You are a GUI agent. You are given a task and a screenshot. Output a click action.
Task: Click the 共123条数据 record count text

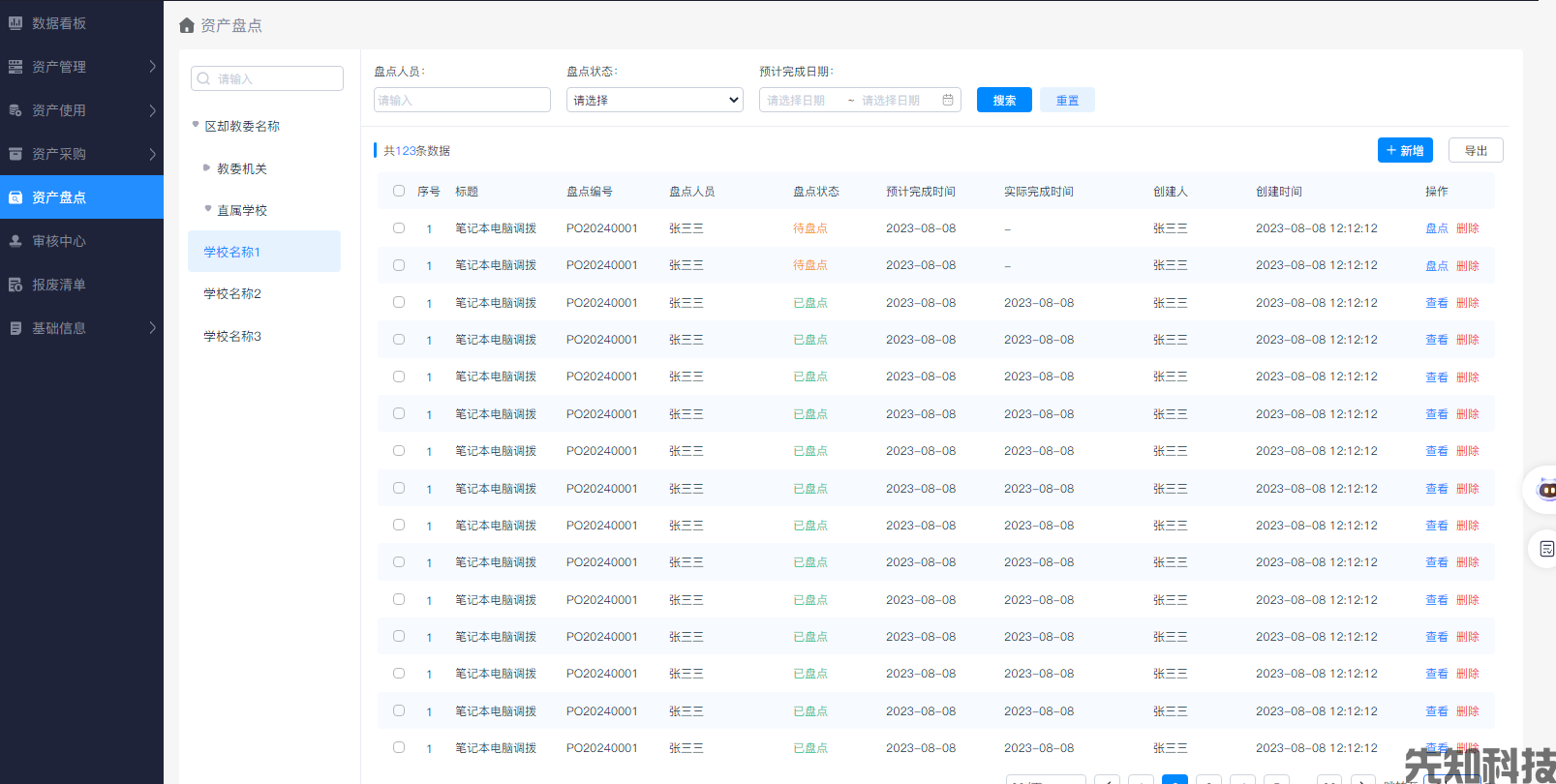tap(416, 150)
